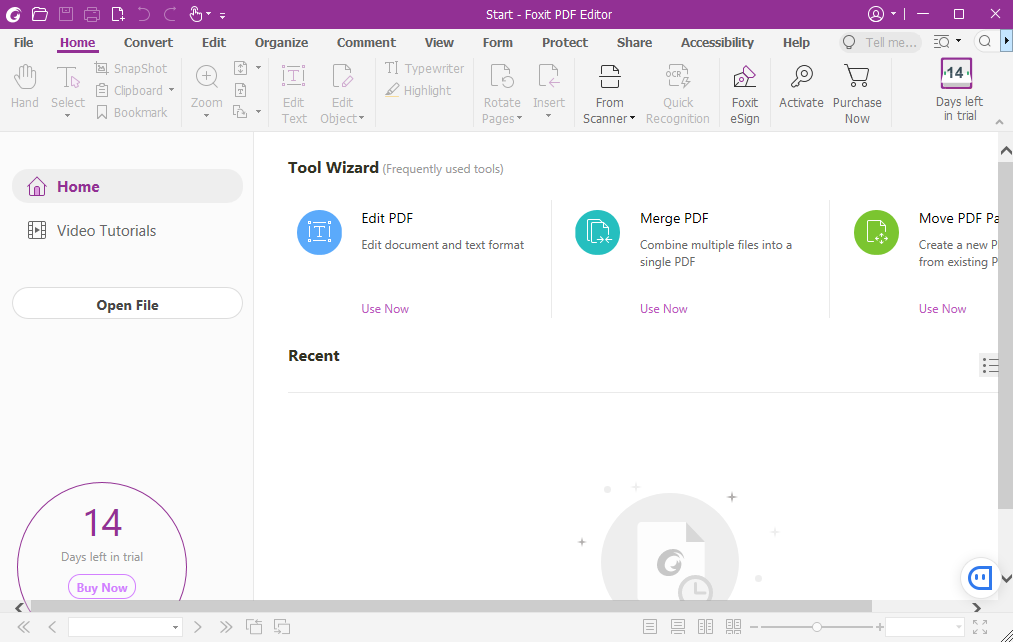Toggle the Recent files list view
Viewport: 1013px width, 642px height.
(989, 365)
